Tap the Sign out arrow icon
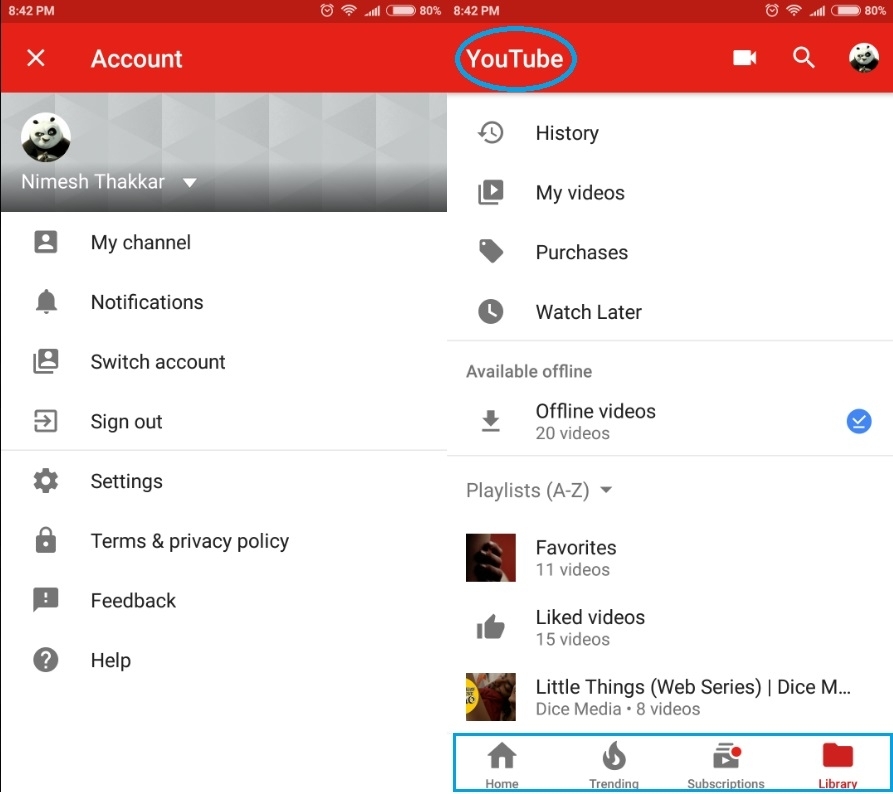This screenshot has height=794, width=893. pos(46,421)
